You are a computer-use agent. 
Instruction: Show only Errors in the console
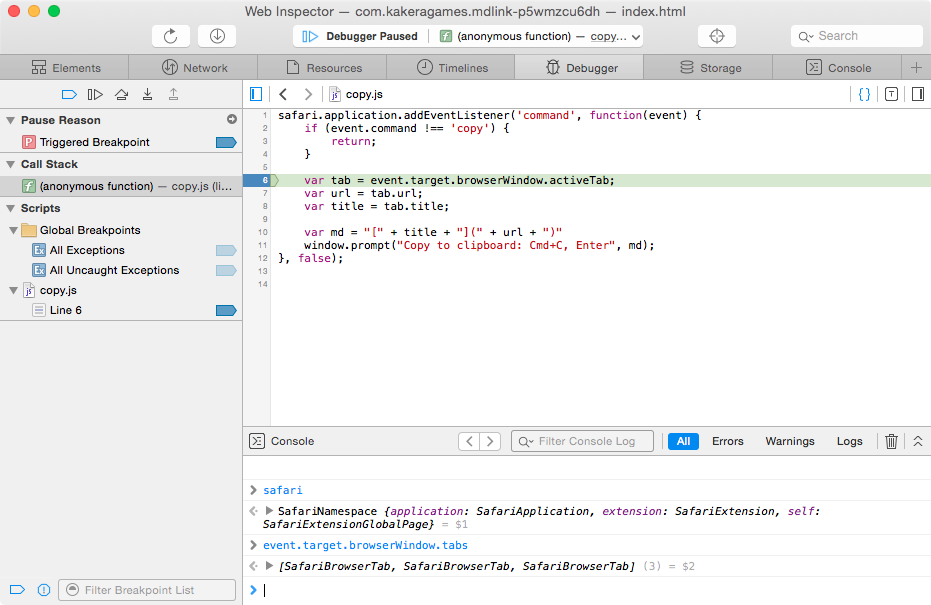click(x=728, y=441)
